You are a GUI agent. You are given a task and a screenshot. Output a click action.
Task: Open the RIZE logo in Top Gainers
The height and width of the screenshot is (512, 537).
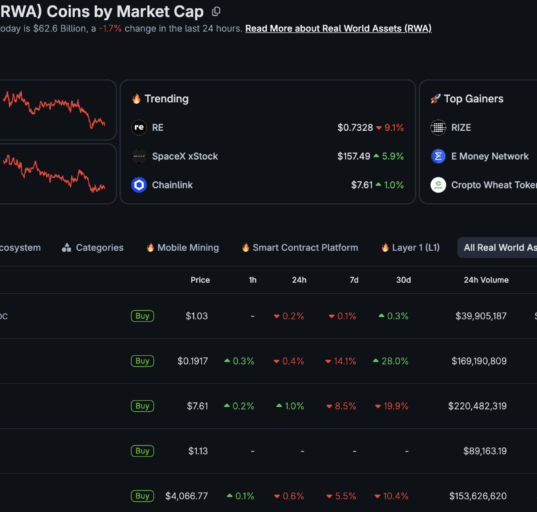pos(438,128)
